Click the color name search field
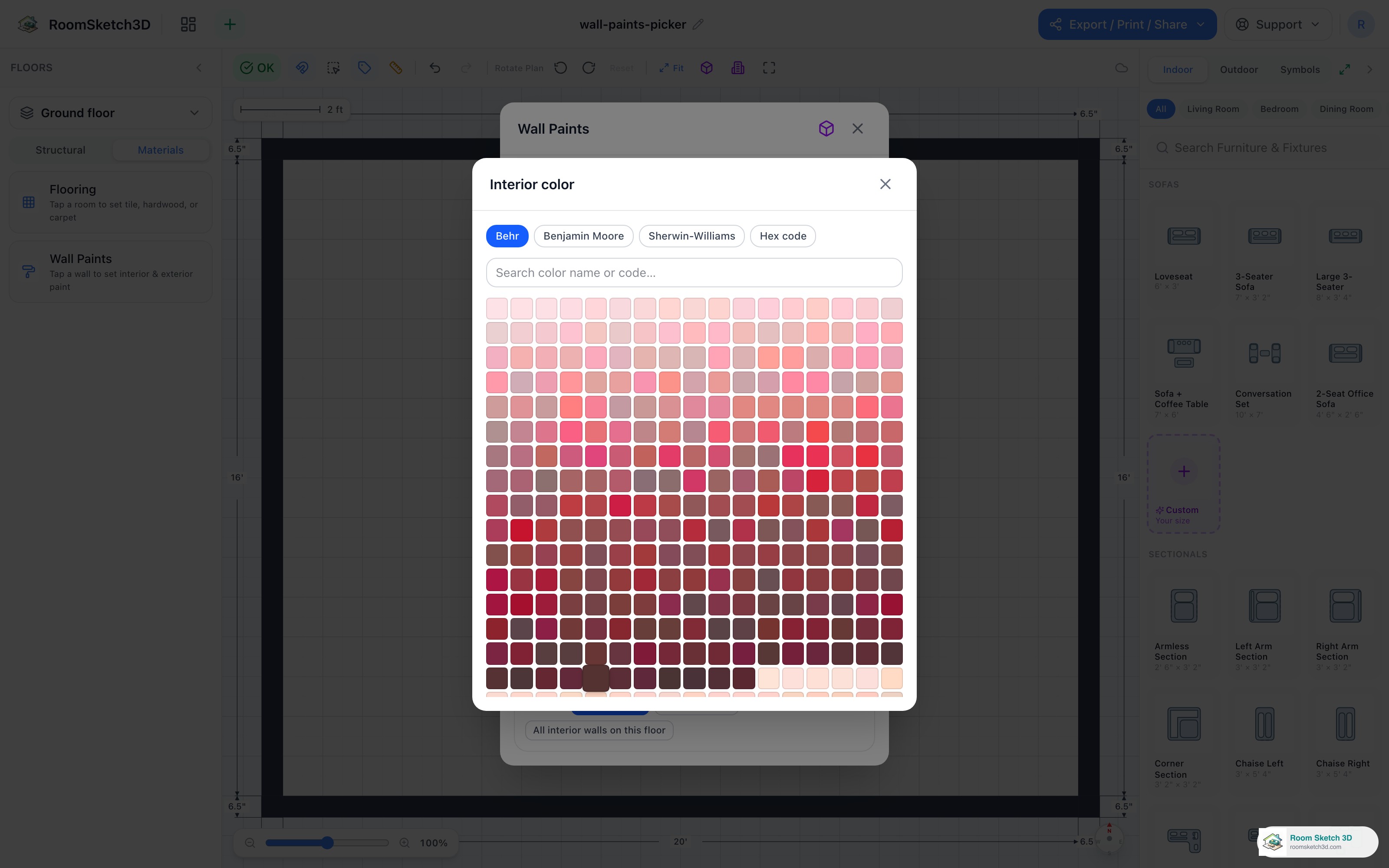The image size is (1389, 868). pos(694,273)
